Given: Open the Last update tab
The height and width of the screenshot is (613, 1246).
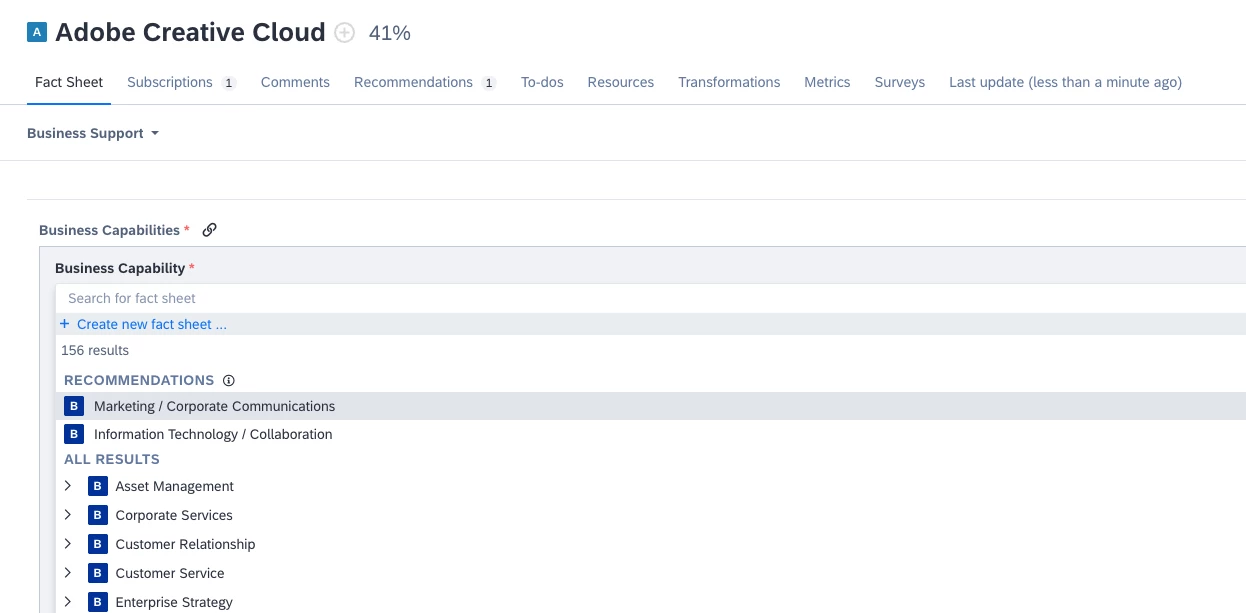Looking at the screenshot, I should [x=1065, y=82].
